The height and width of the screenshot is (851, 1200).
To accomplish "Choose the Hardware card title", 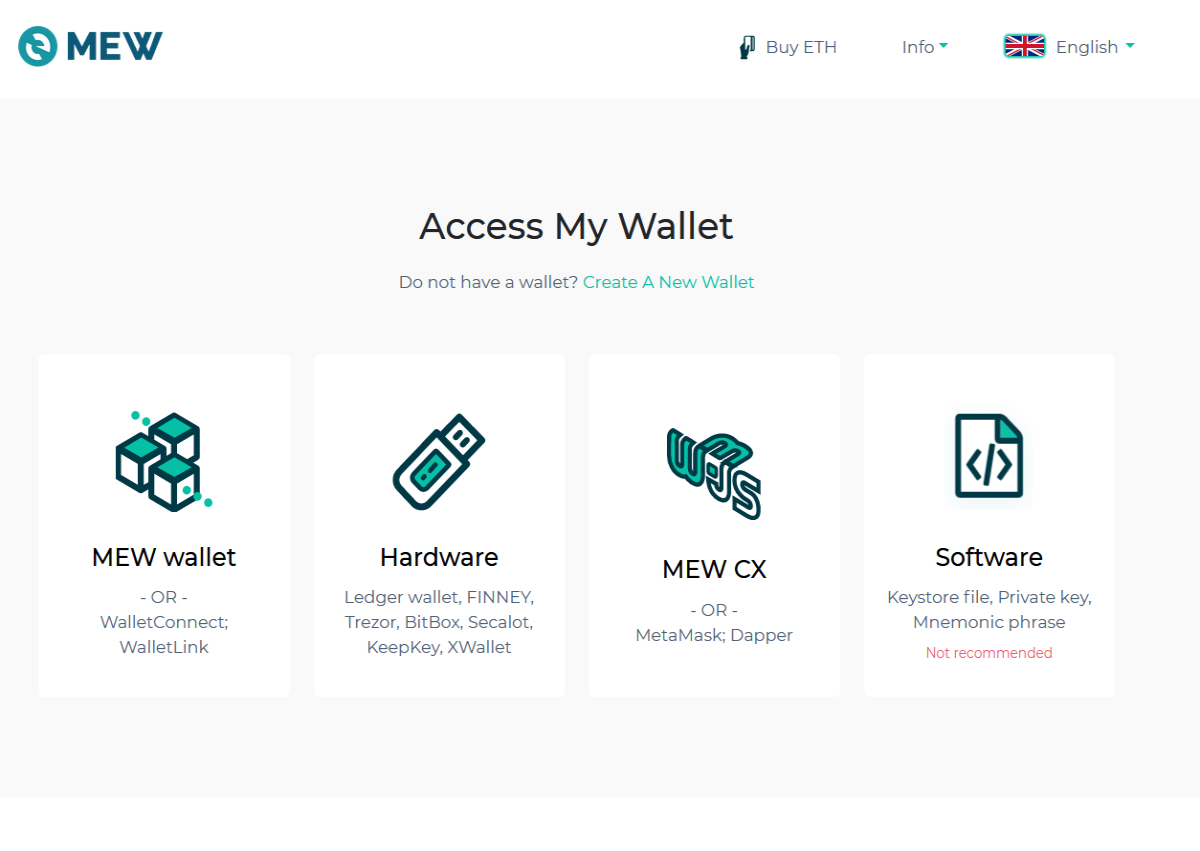I will coord(439,557).
